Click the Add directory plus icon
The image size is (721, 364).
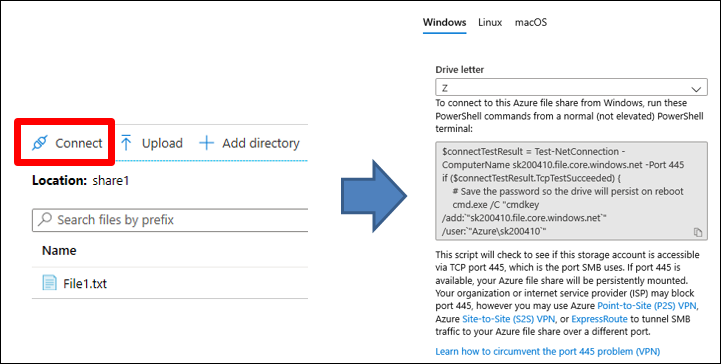point(206,143)
